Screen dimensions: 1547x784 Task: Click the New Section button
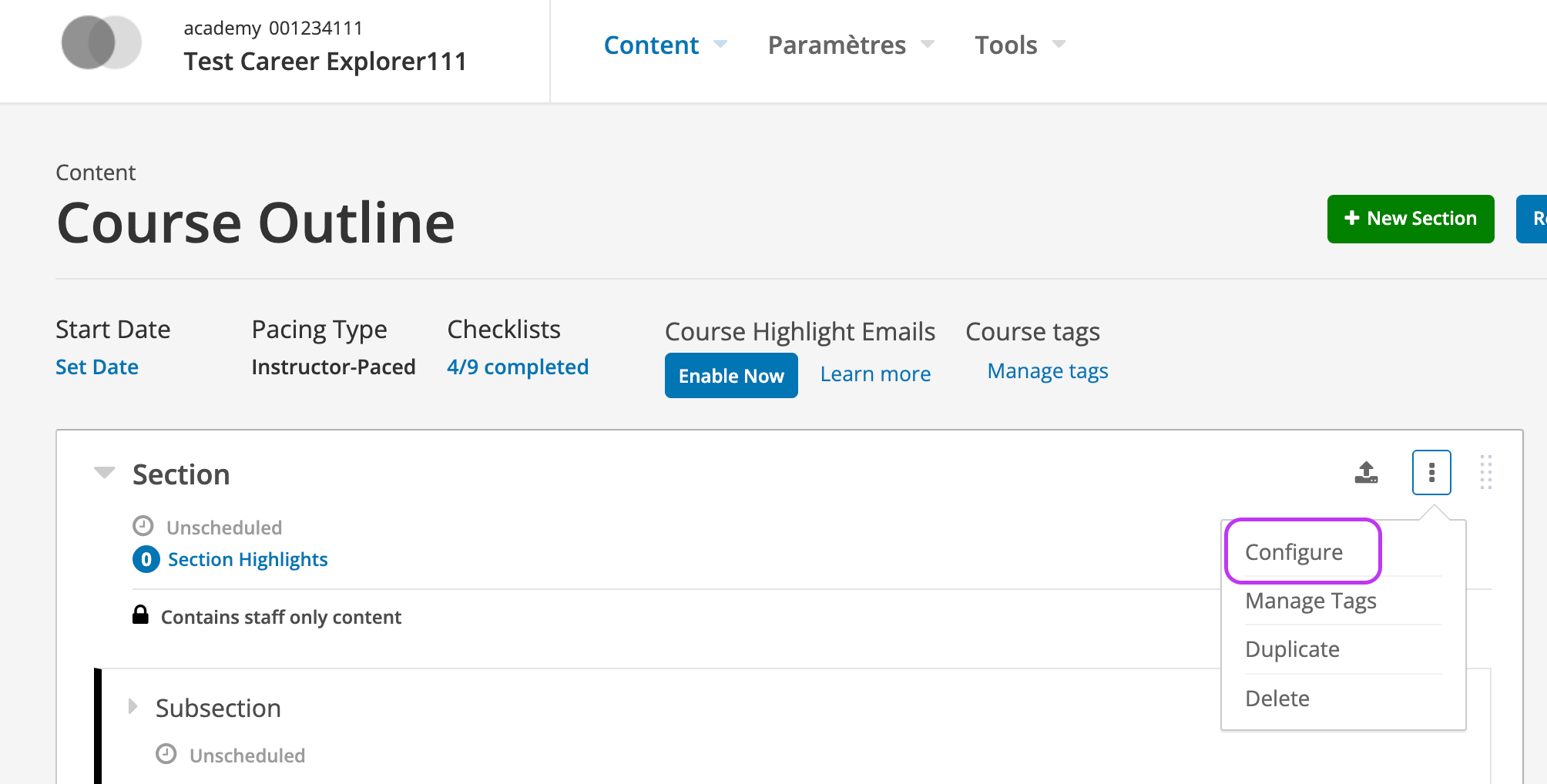(x=1411, y=219)
